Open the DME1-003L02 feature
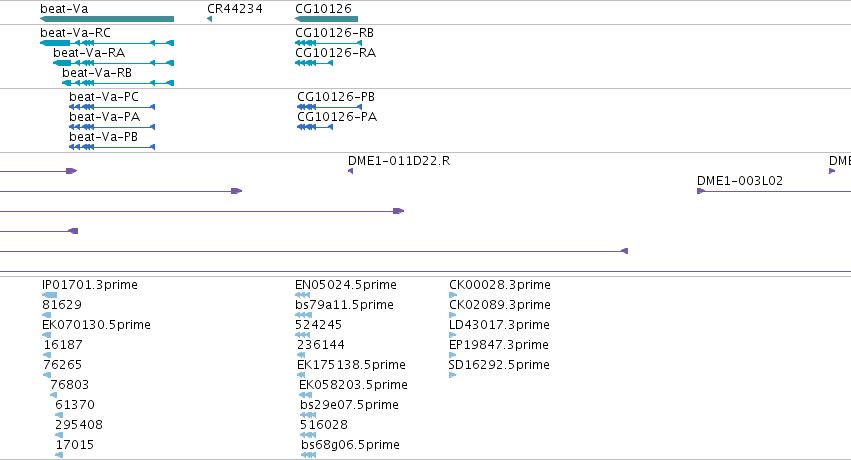The image size is (851, 460). (740, 181)
